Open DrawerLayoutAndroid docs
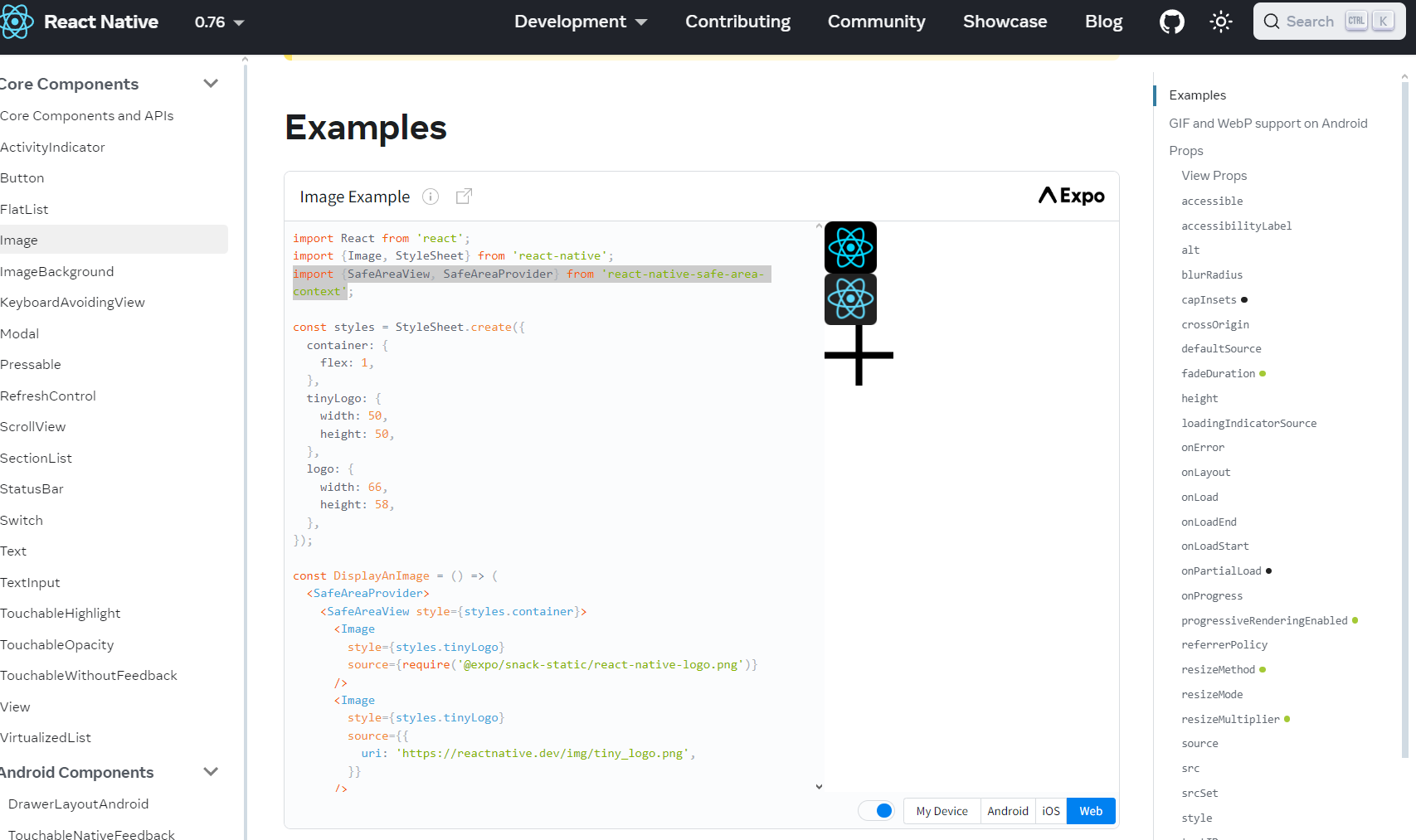 point(78,804)
